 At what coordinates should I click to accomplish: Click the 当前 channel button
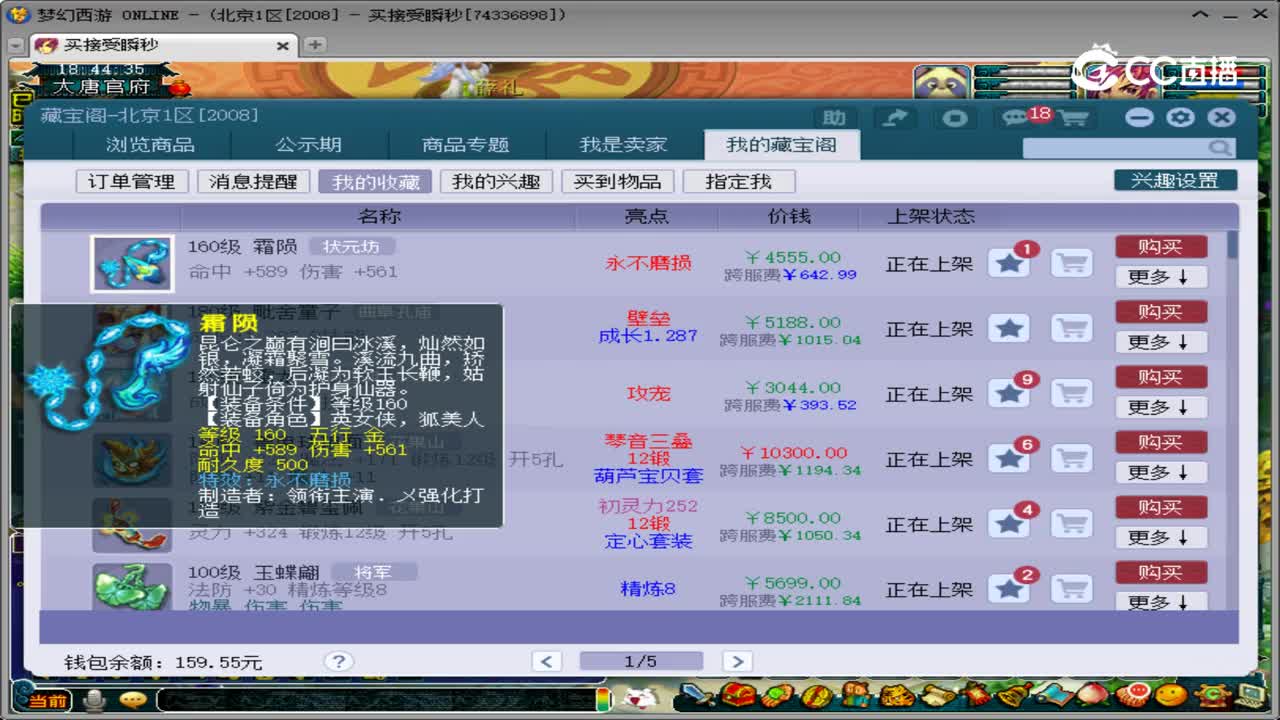point(47,701)
